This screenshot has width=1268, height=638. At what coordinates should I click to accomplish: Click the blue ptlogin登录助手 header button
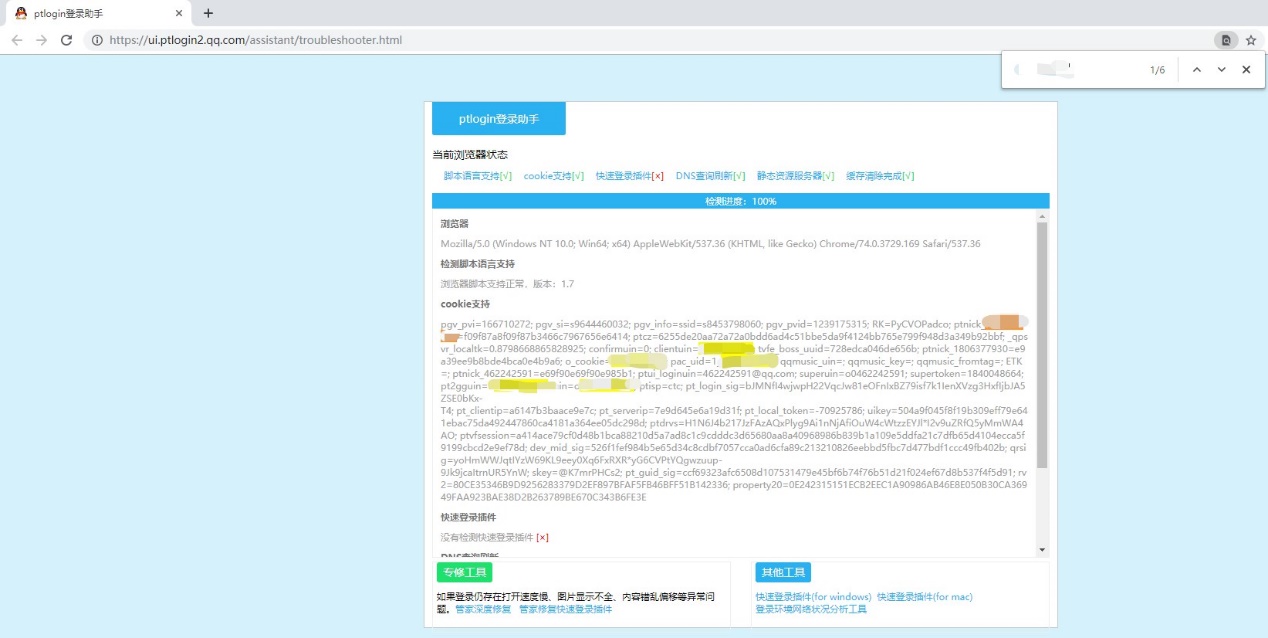tap(498, 119)
